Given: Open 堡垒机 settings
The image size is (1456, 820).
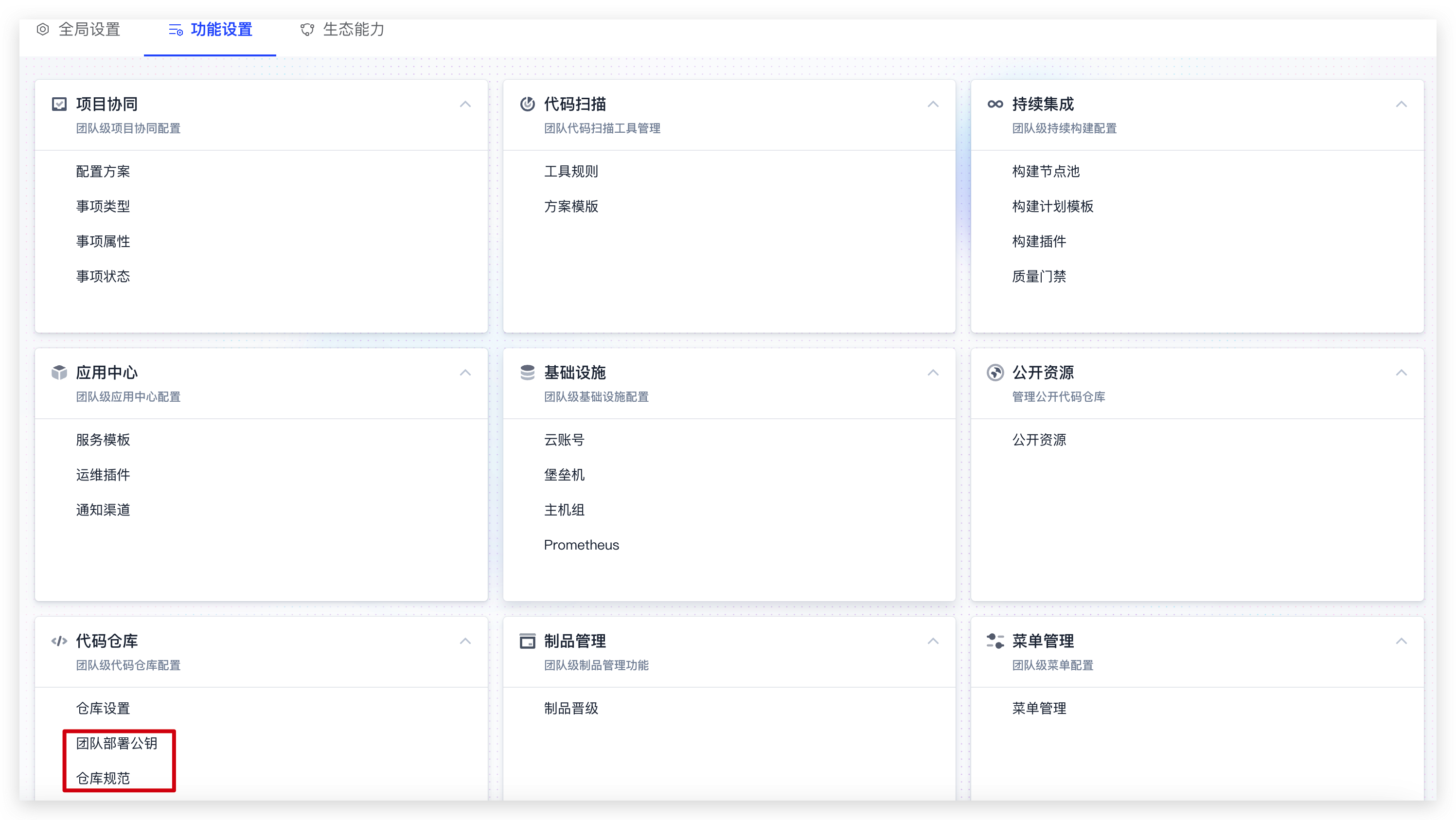Looking at the screenshot, I should (x=564, y=475).
